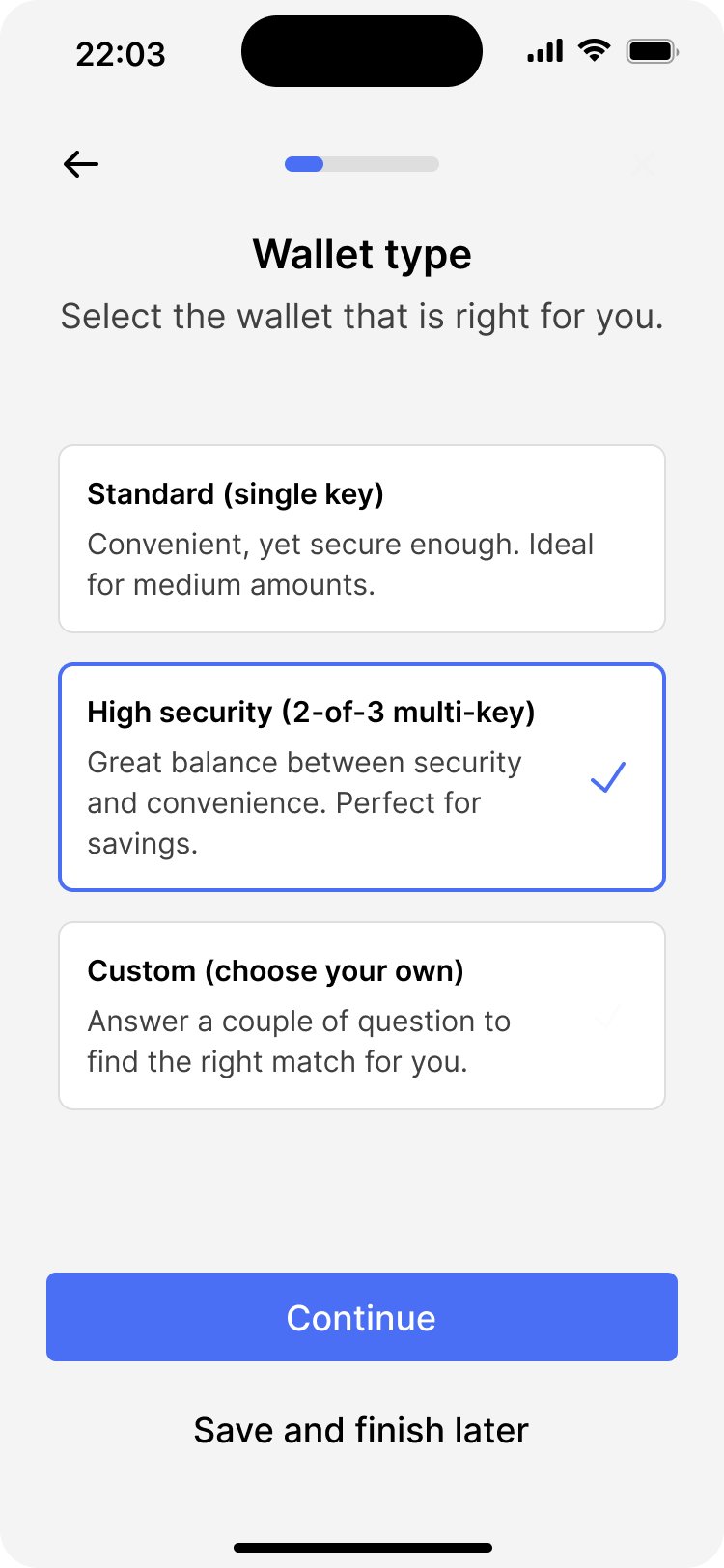Viewport: 724px width, 1568px height.
Task: Click the blue checkmark on High security
Action: pos(608,777)
